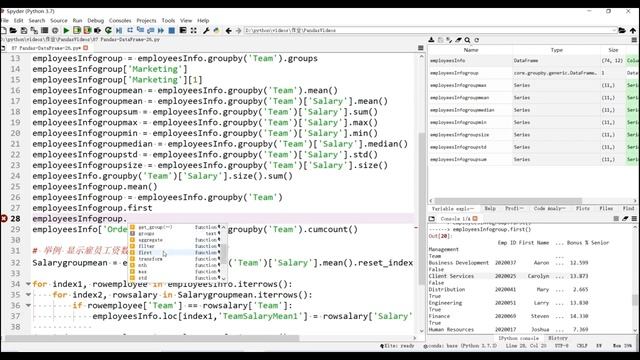Click Search variables magnifier icon
Viewport: 640px width, 360px height.
(x=467, y=40)
